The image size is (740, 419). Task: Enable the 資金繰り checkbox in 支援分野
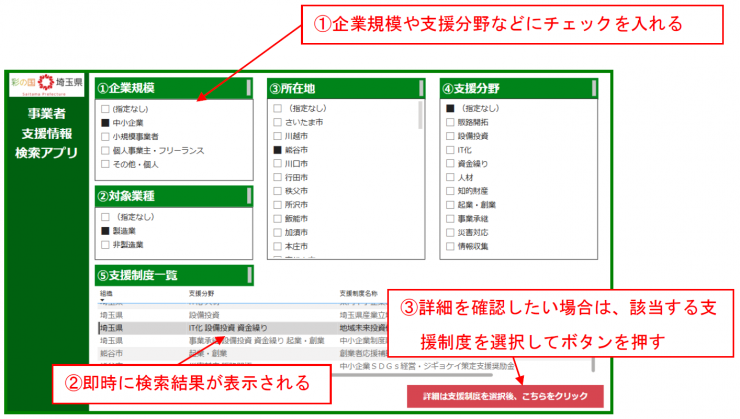[x=450, y=164]
